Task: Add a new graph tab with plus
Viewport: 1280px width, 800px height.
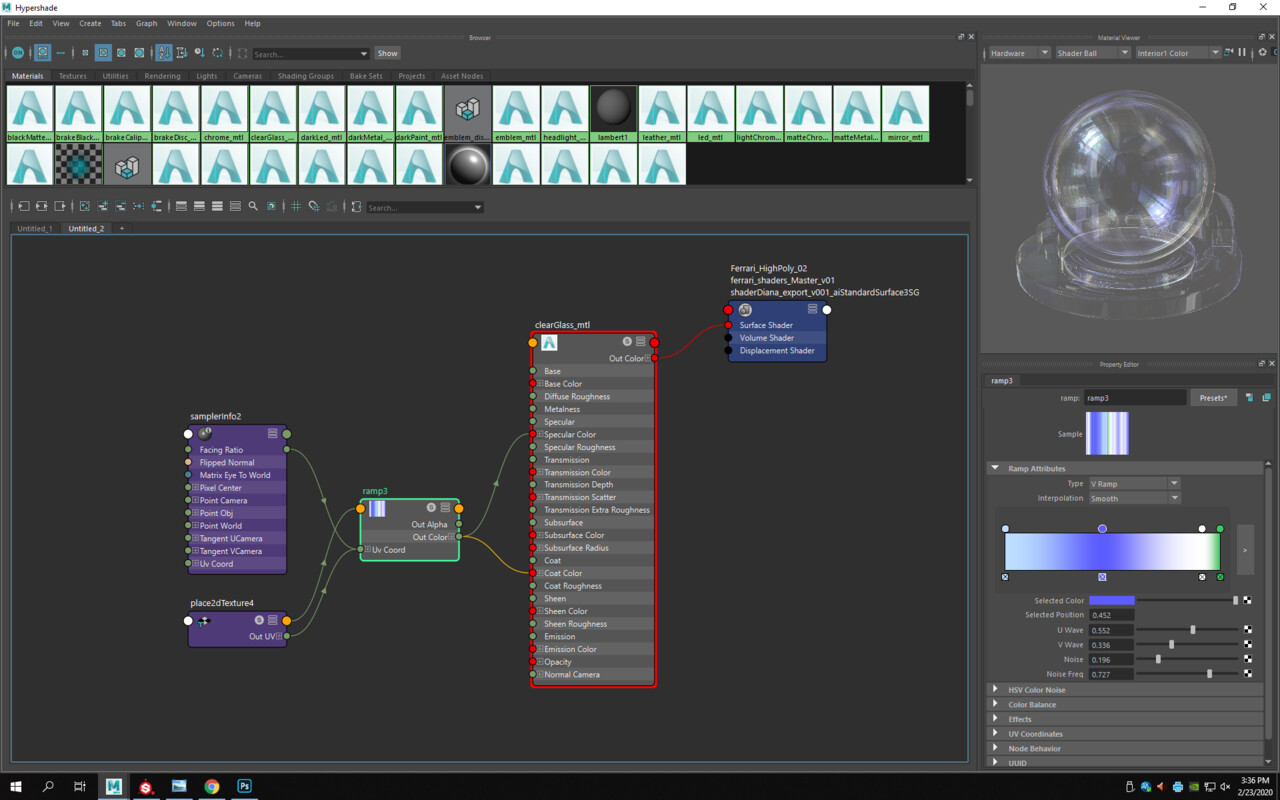Action: pyautogui.click(x=122, y=228)
